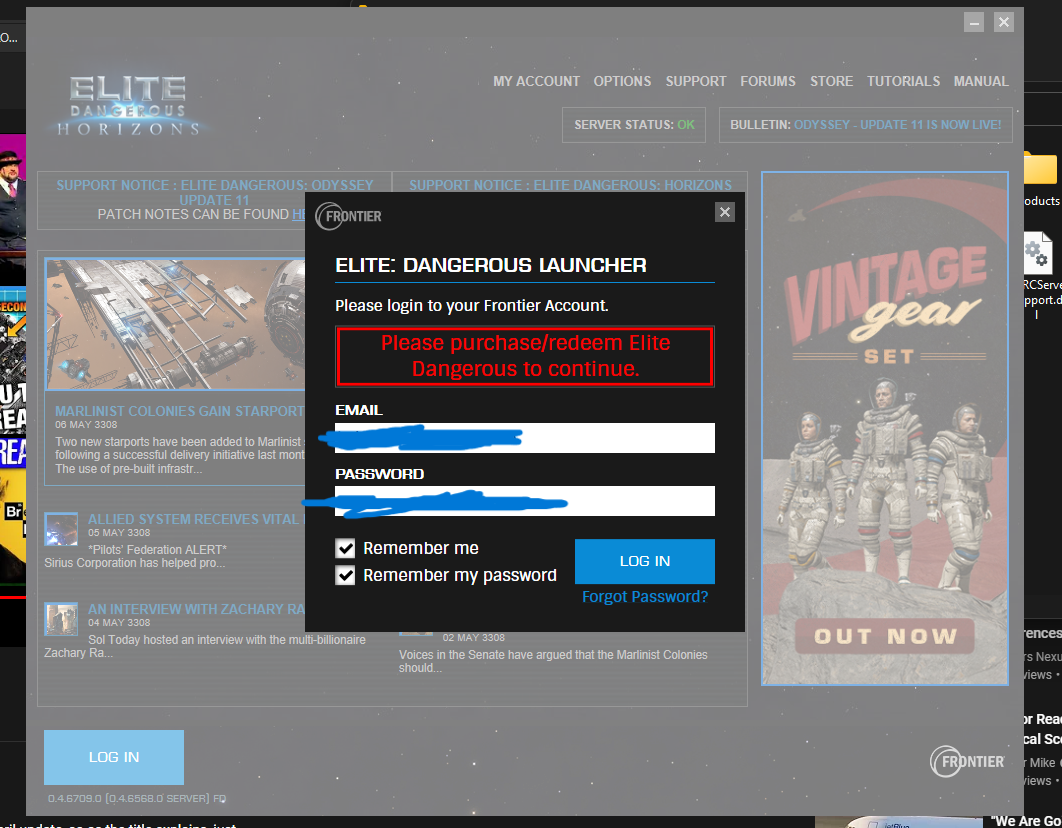
Task: Open the Horizons support notice
Action: [x=570, y=185]
